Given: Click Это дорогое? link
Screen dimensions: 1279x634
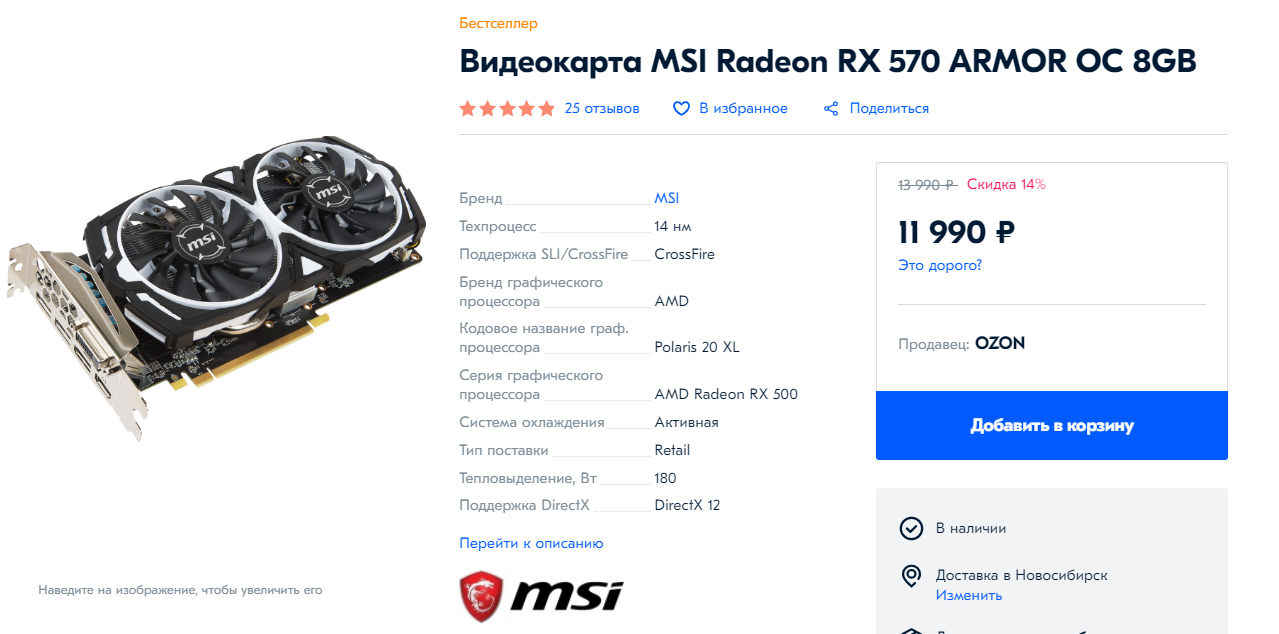Looking at the screenshot, I should [x=940, y=265].
